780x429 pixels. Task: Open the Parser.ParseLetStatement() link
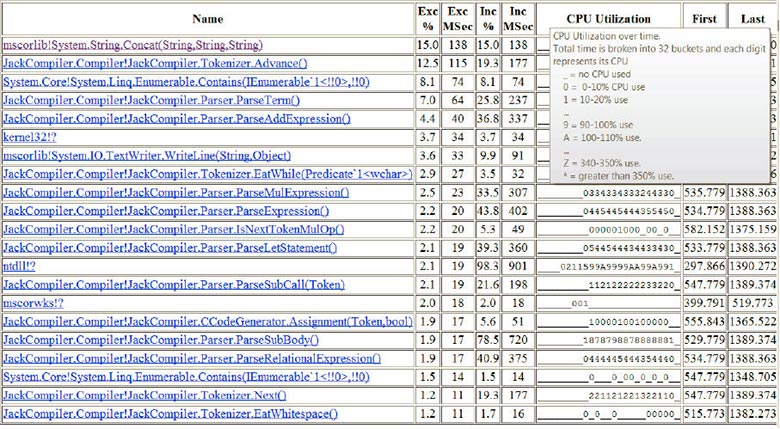(x=170, y=247)
